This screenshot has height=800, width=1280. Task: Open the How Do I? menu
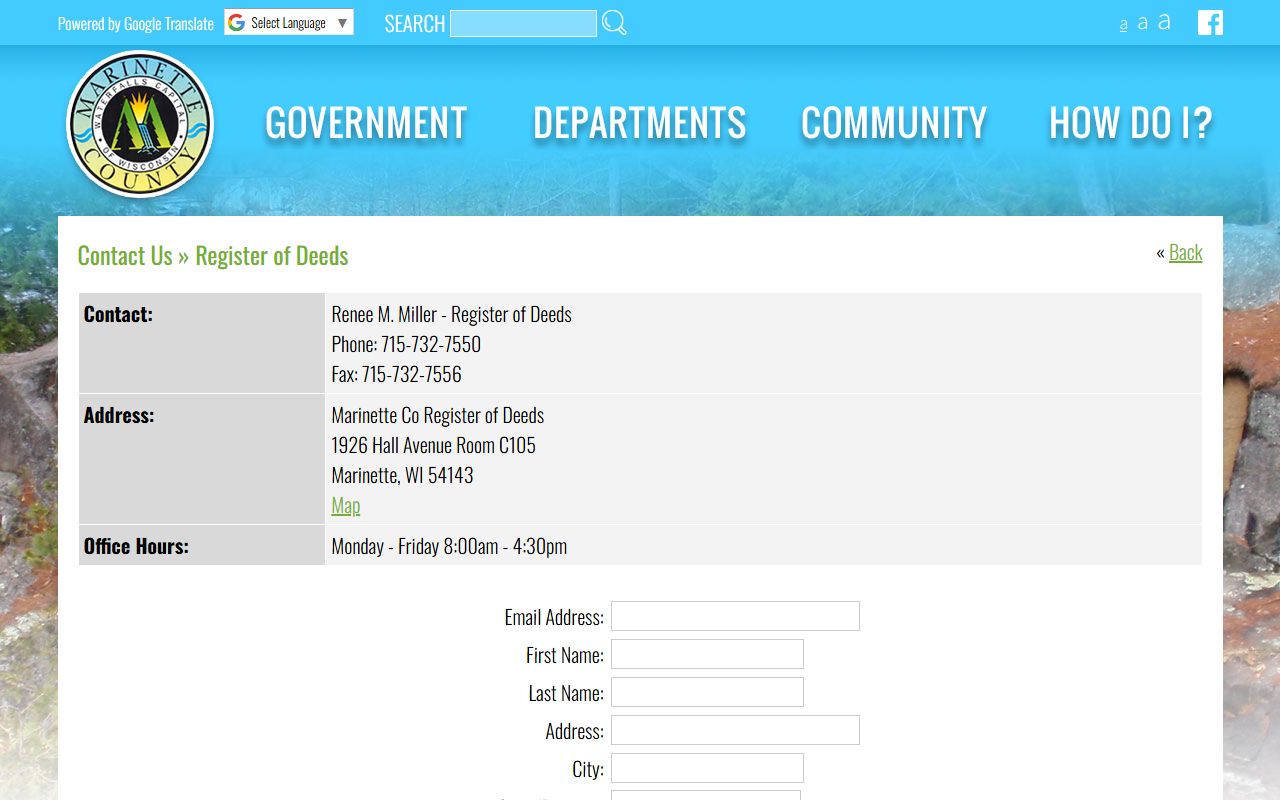click(x=1130, y=123)
